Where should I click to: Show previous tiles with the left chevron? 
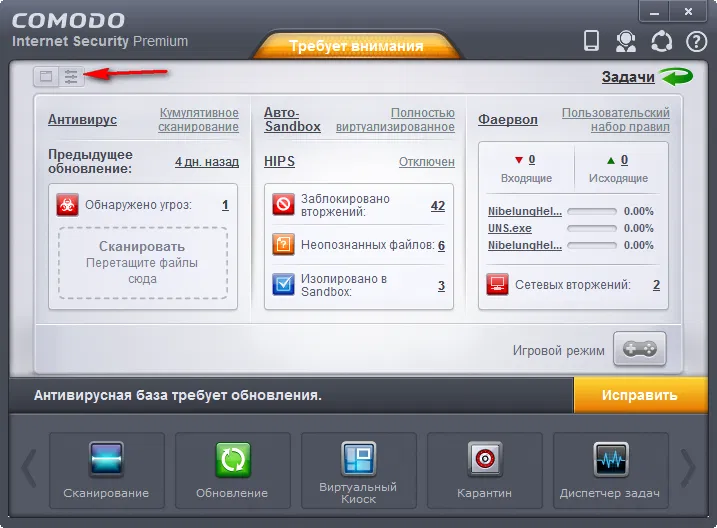pyautogui.click(x=29, y=469)
